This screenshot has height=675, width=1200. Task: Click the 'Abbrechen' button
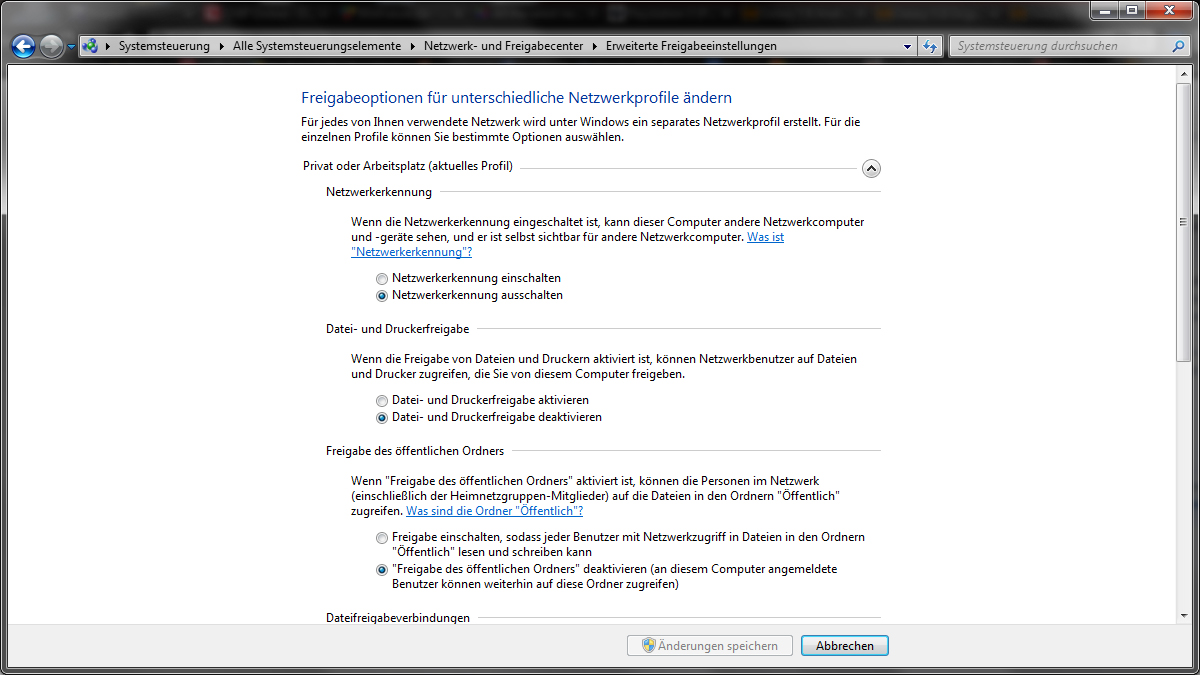[x=844, y=646]
